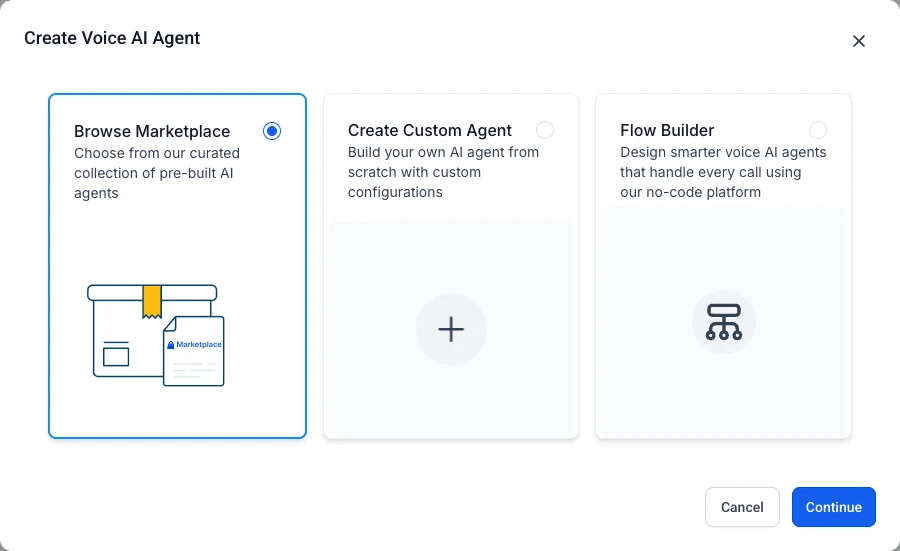The height and width of the screenshot is (551, 900).
Task: Click the Marketplace box illustration
Action: [x=156, y=335]
